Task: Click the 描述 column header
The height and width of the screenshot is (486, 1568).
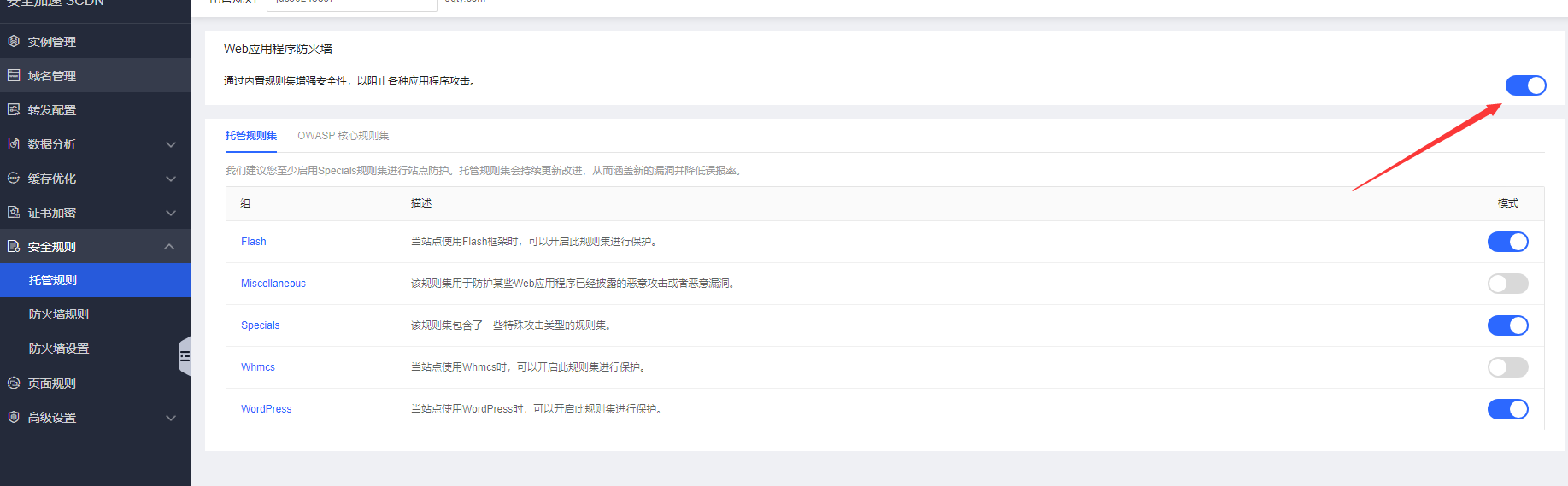Action: (421, 203)
